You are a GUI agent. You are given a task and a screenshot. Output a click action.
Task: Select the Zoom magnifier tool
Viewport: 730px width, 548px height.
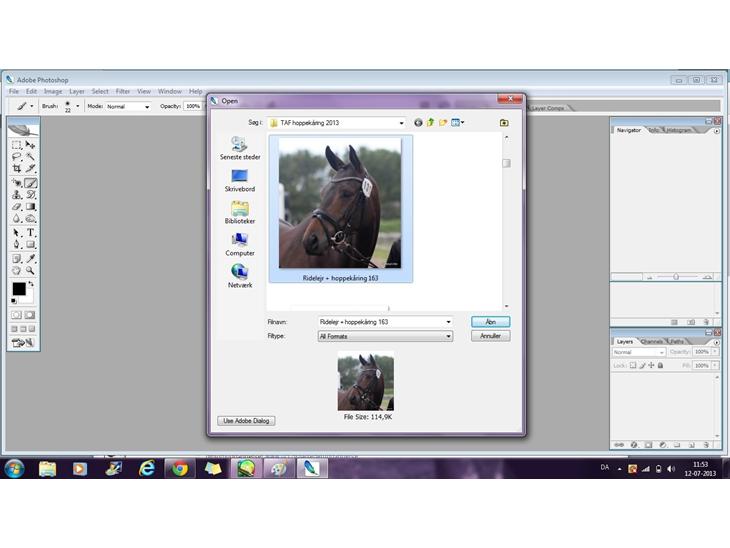click(31, 270)
